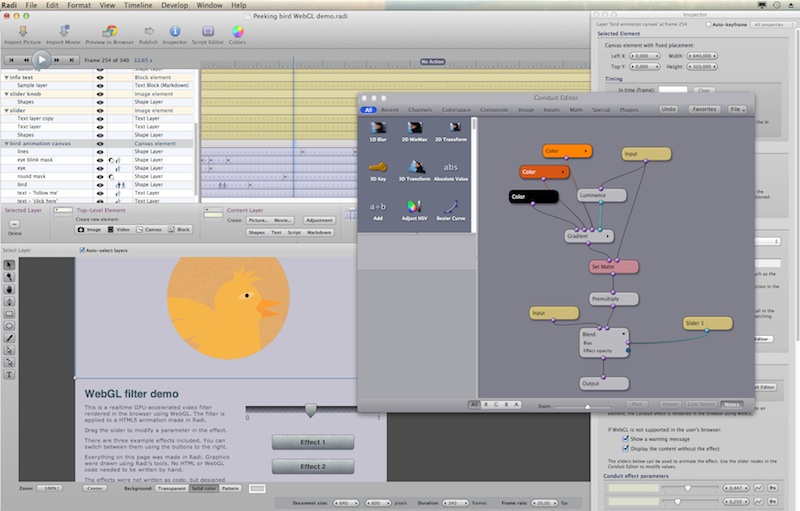This screenshot has width=800, height=511.
Task: Open Preview in Browser from the toolbar
Action: [x=109, y=32]
